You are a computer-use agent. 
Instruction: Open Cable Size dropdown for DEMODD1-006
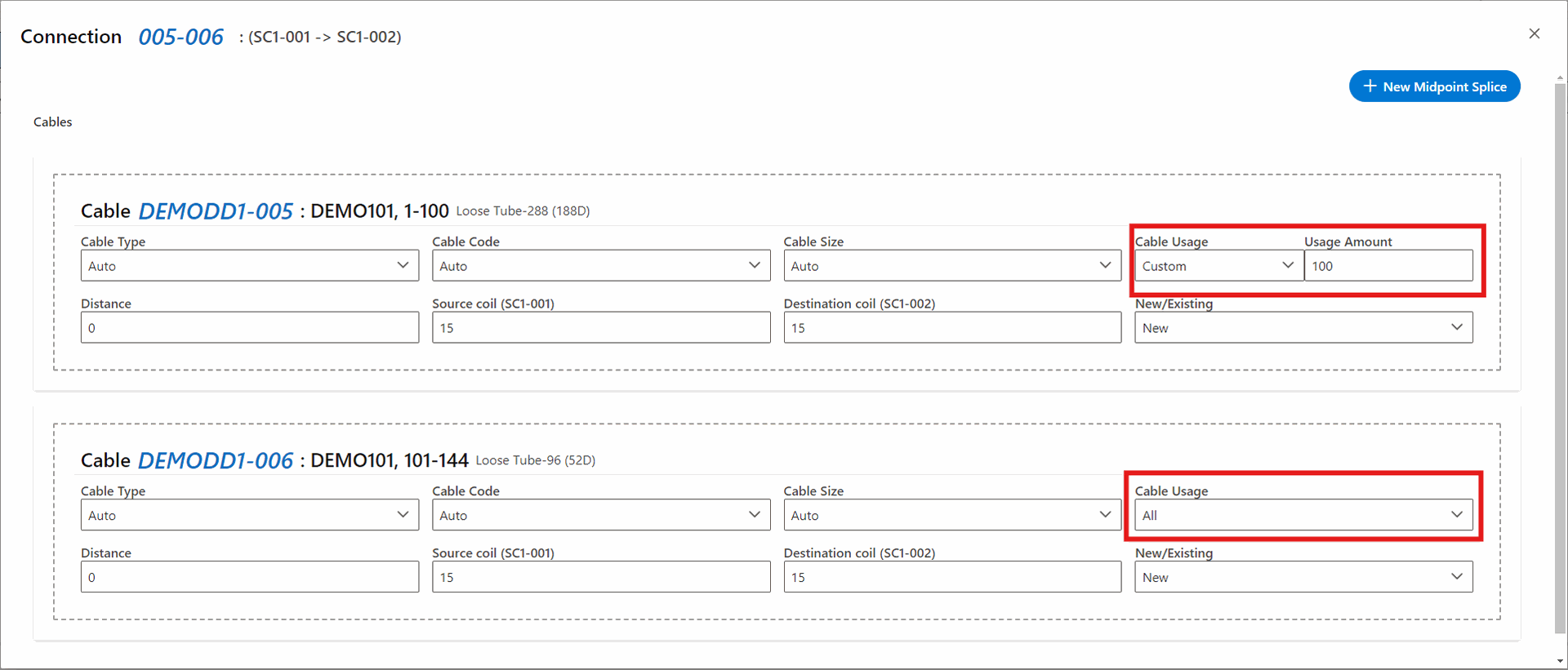click(952, 515)
